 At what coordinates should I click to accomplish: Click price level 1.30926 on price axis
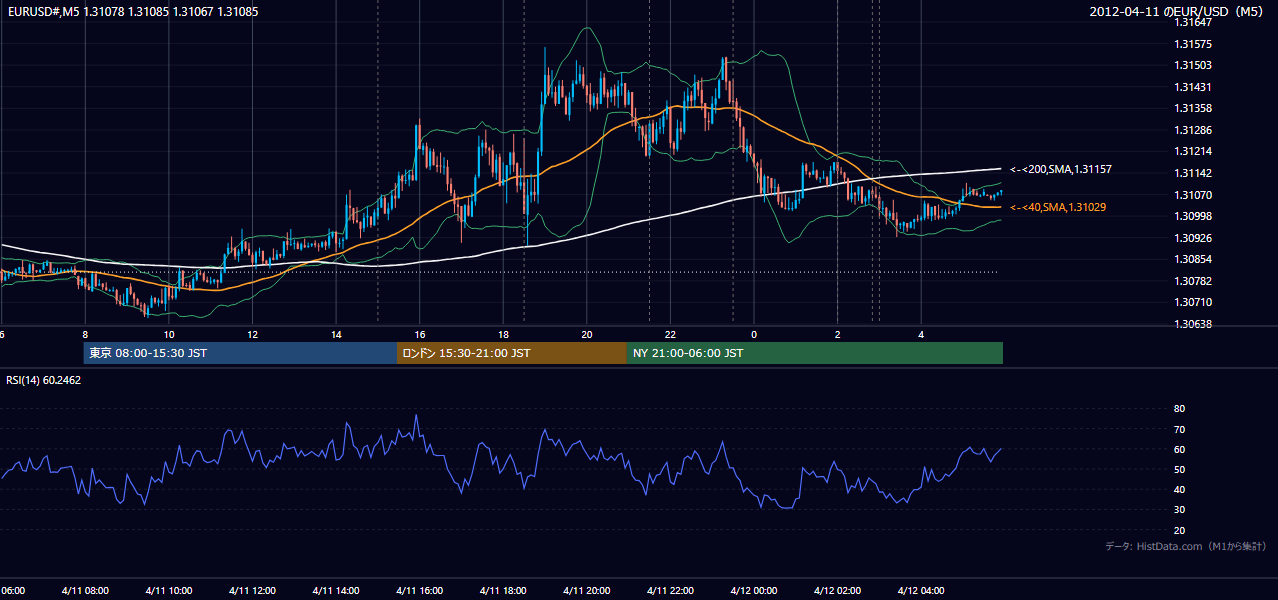(1192, 238)
